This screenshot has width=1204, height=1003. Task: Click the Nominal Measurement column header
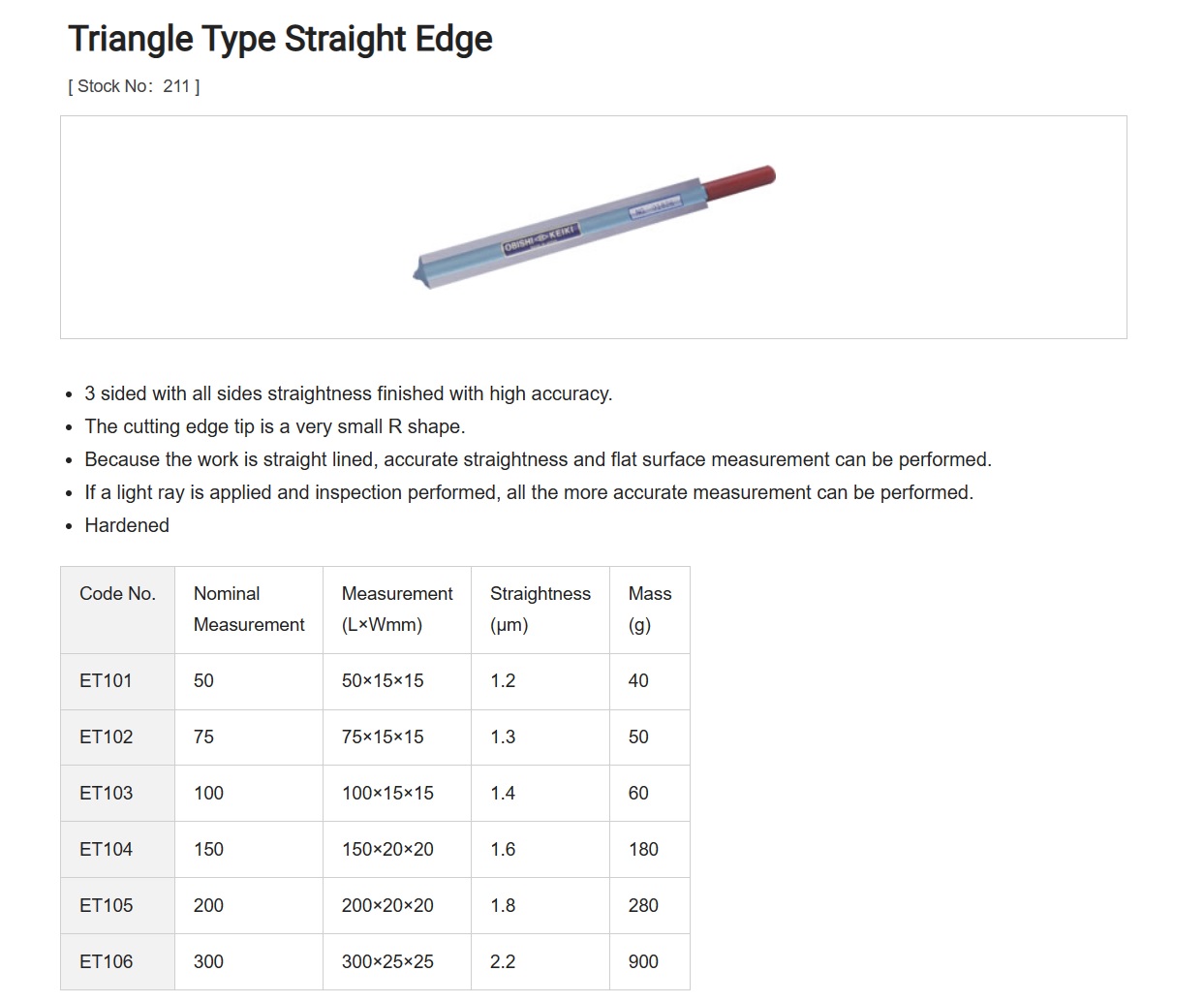pyautogui.click(x=249, y=610)
